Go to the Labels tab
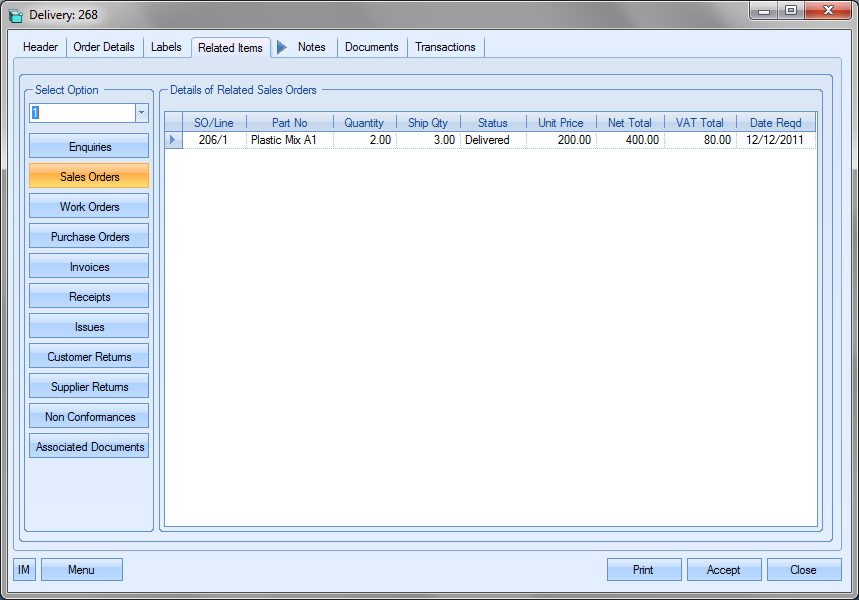Image resolution: width=859 pixels, height=600 pixels. (166, 47)
